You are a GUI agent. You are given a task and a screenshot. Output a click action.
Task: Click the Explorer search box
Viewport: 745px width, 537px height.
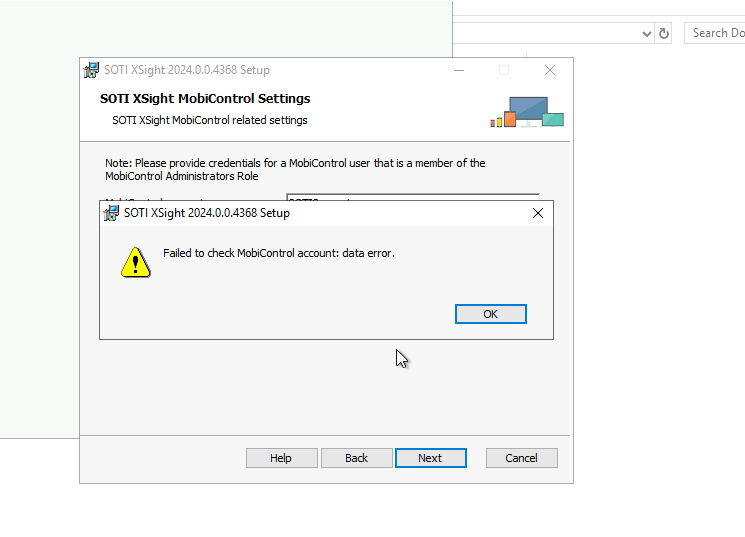point(715,33)
